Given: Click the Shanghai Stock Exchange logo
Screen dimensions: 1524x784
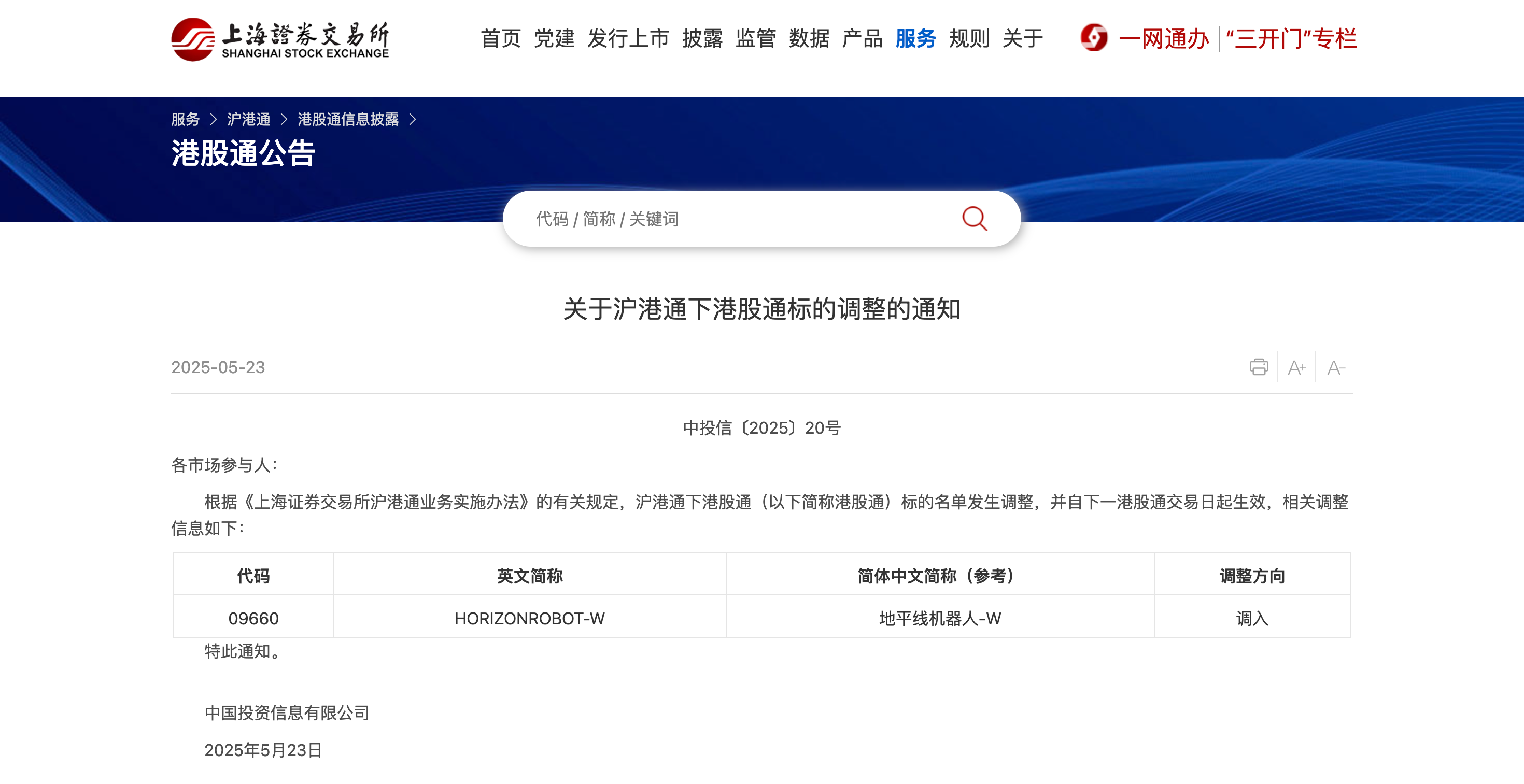Looking at the screenshot, I should [280, 39].
